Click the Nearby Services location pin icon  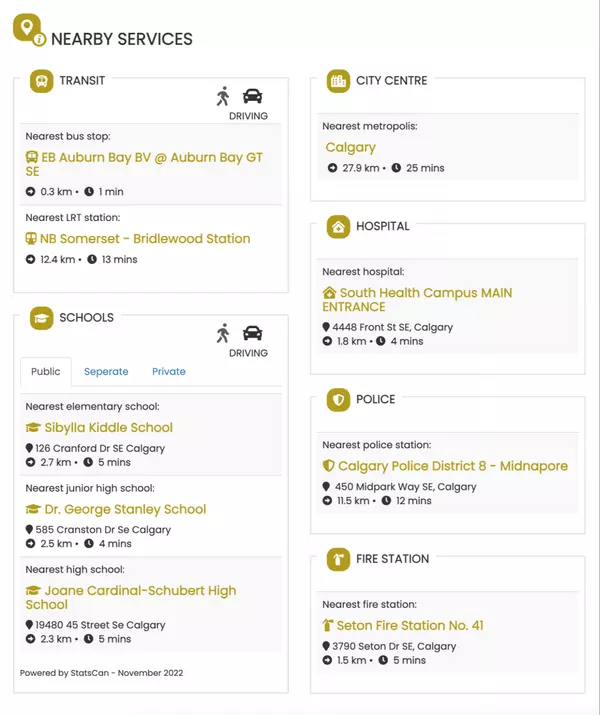click(29, 30)
